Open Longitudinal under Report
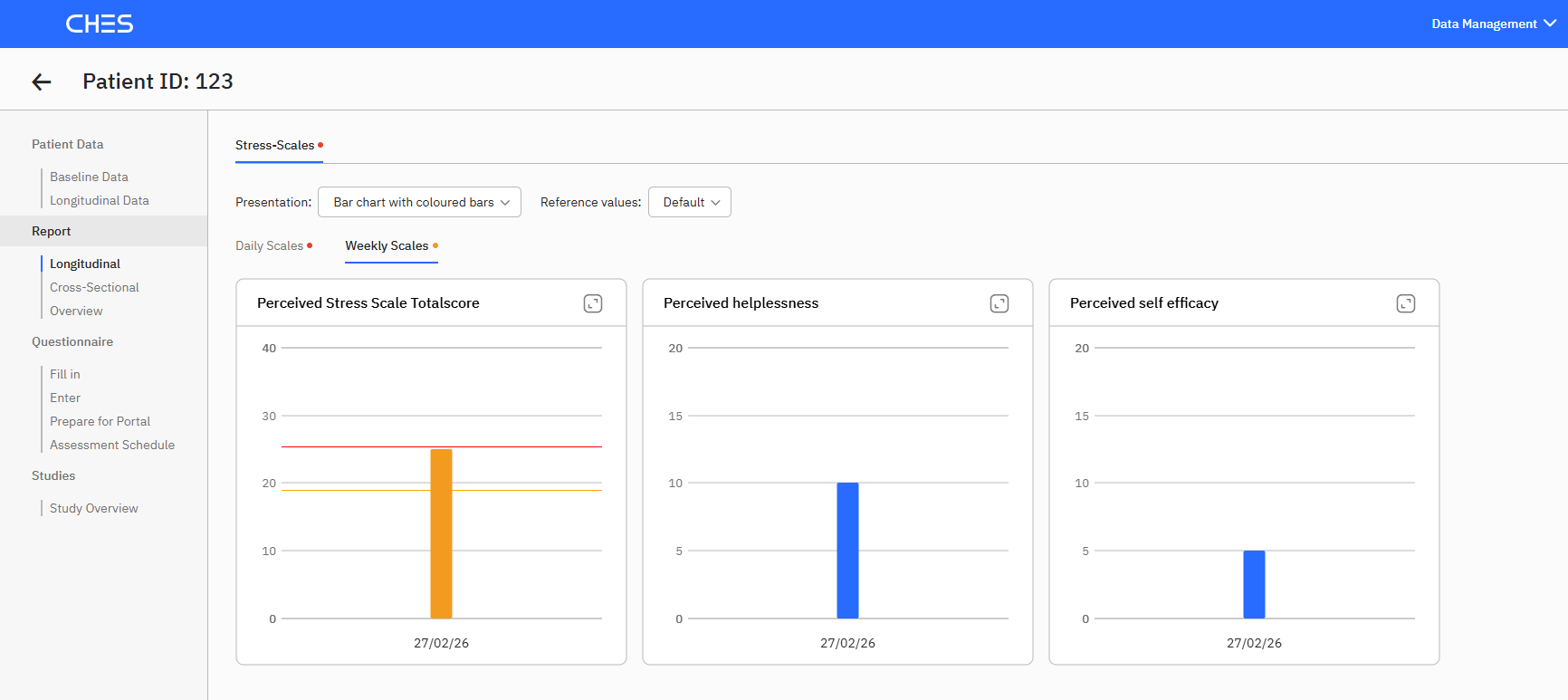The height and width of the screenshot is (700, 1568). (85, 264)
